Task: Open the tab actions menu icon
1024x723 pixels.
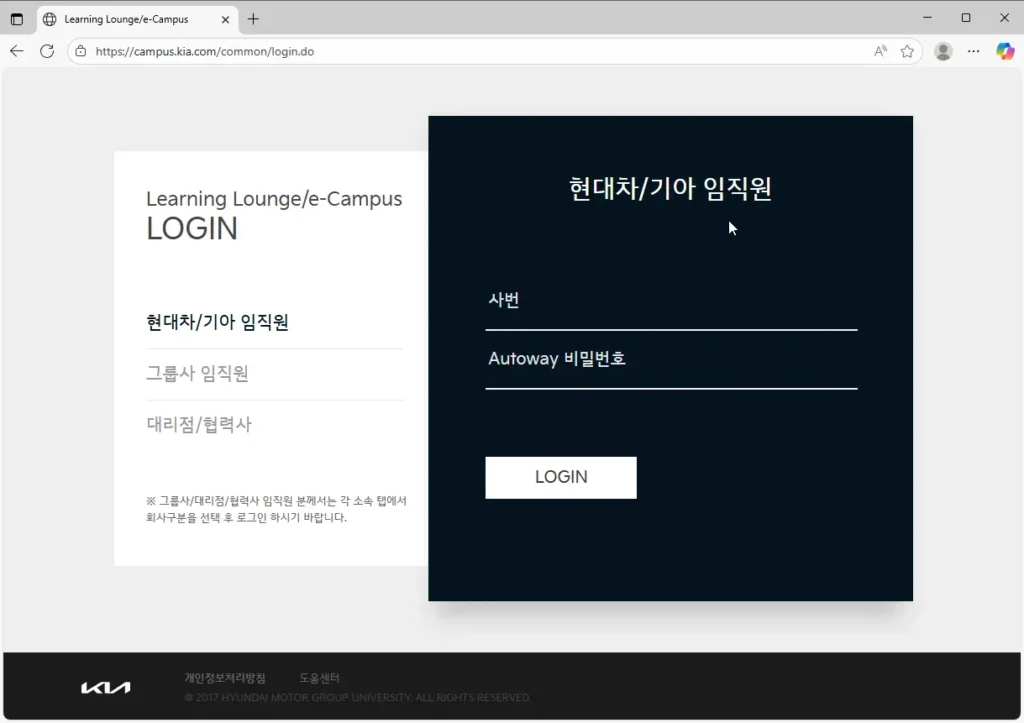Action: 17,19
